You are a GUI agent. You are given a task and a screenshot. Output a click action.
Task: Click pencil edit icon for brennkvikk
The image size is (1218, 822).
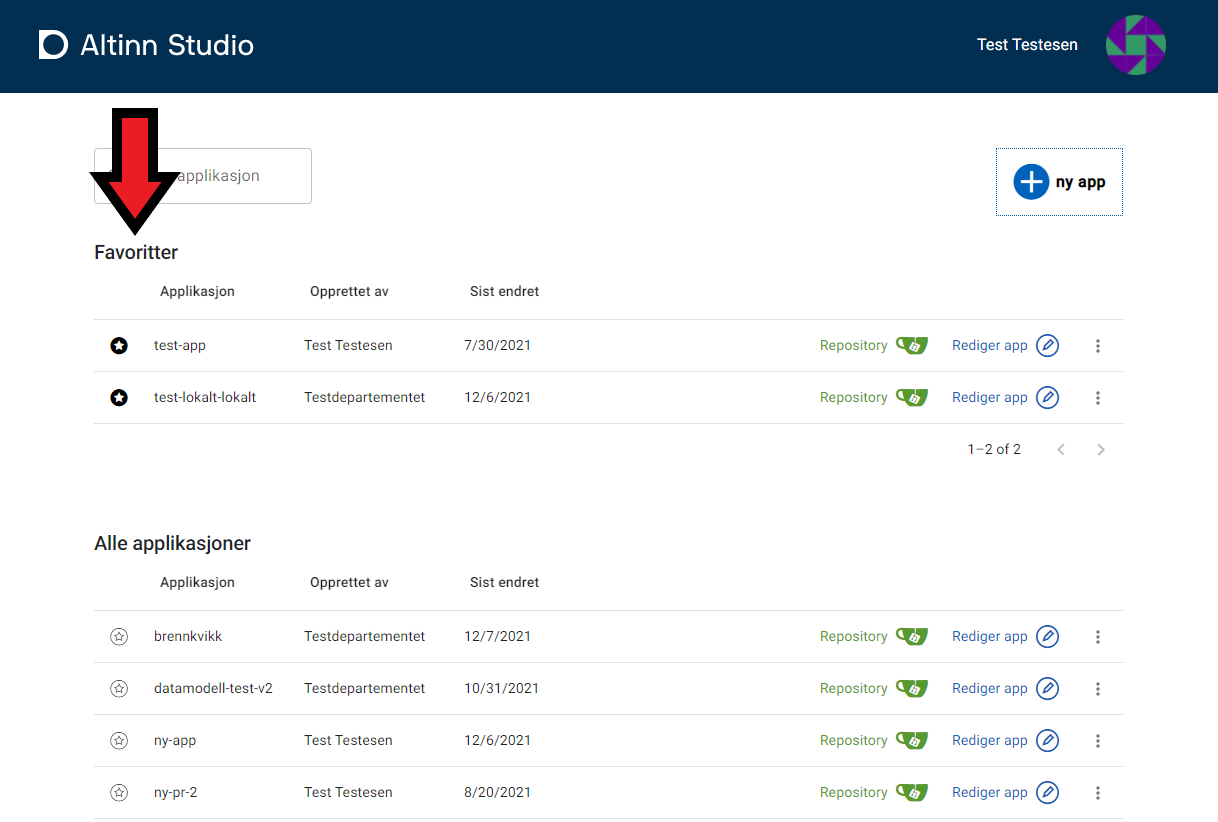tap(1047, 636)
